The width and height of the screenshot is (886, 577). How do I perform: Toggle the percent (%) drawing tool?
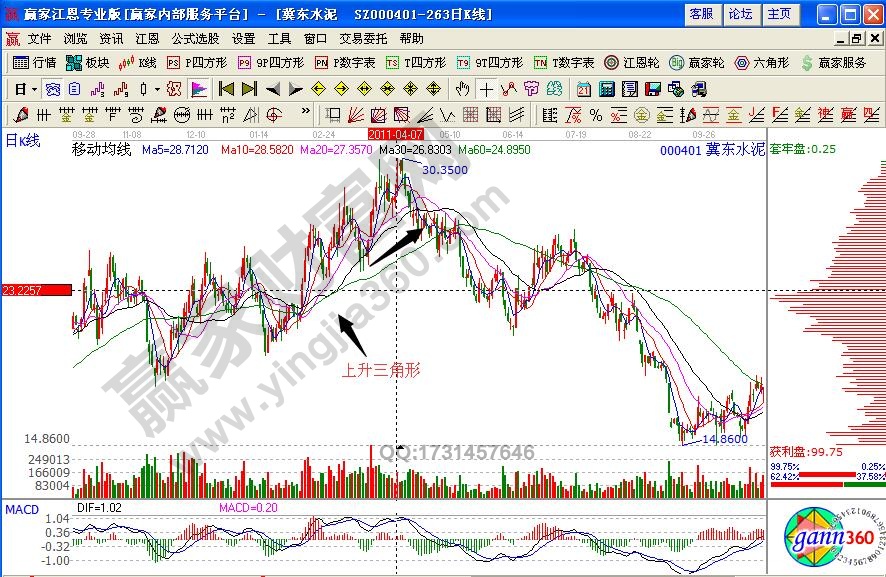pos(595,113)
